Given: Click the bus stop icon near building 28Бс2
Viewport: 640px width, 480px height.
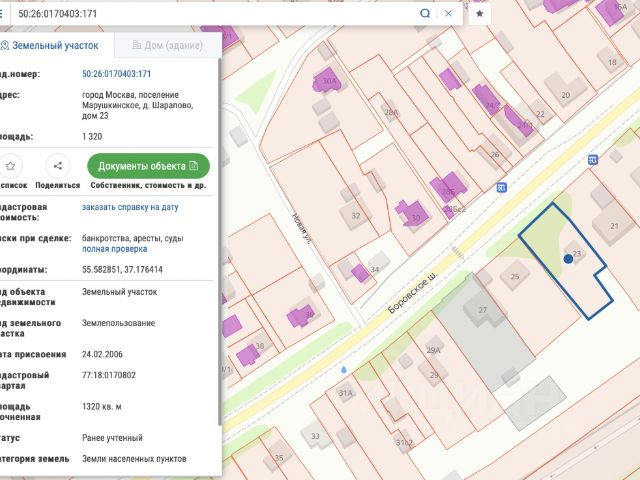Looking at the screenshot, I should (501, 187).
